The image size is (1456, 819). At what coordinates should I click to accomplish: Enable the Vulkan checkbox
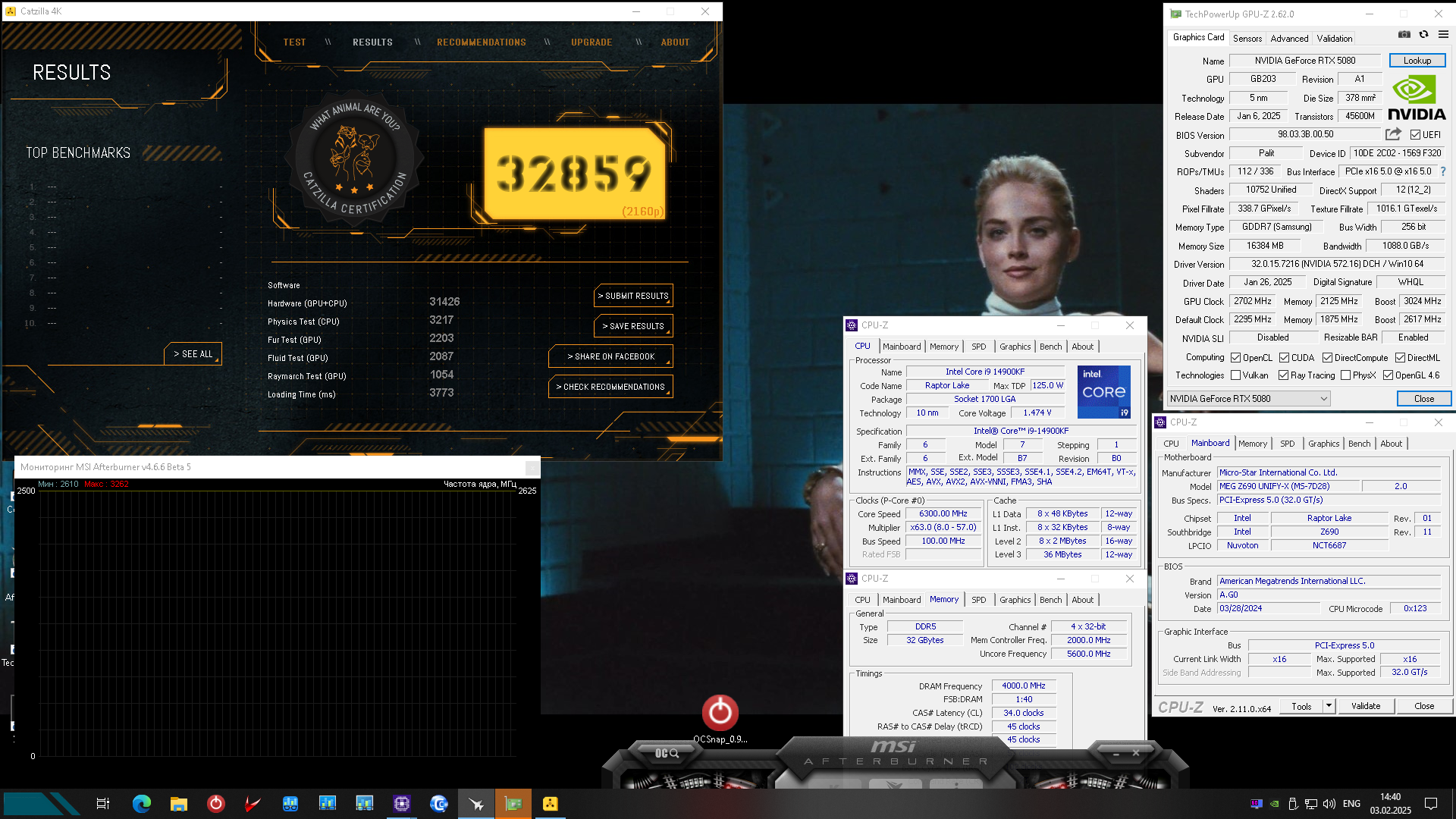pyautogui.click(x=1235, y=375)
